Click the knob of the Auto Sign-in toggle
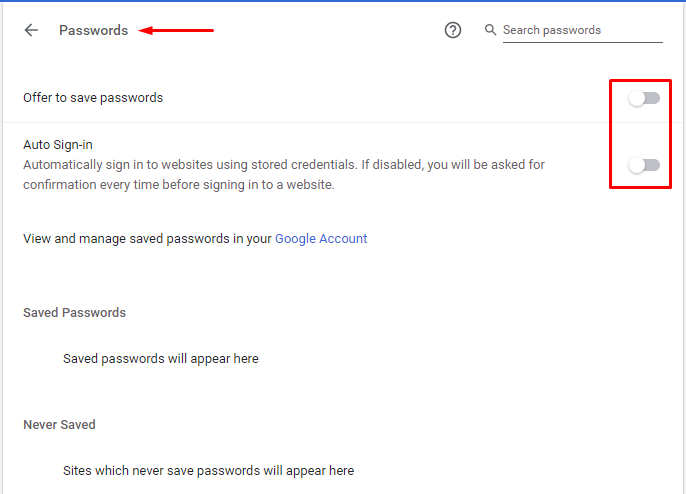The image size is (686, 494). click(637, 165)
